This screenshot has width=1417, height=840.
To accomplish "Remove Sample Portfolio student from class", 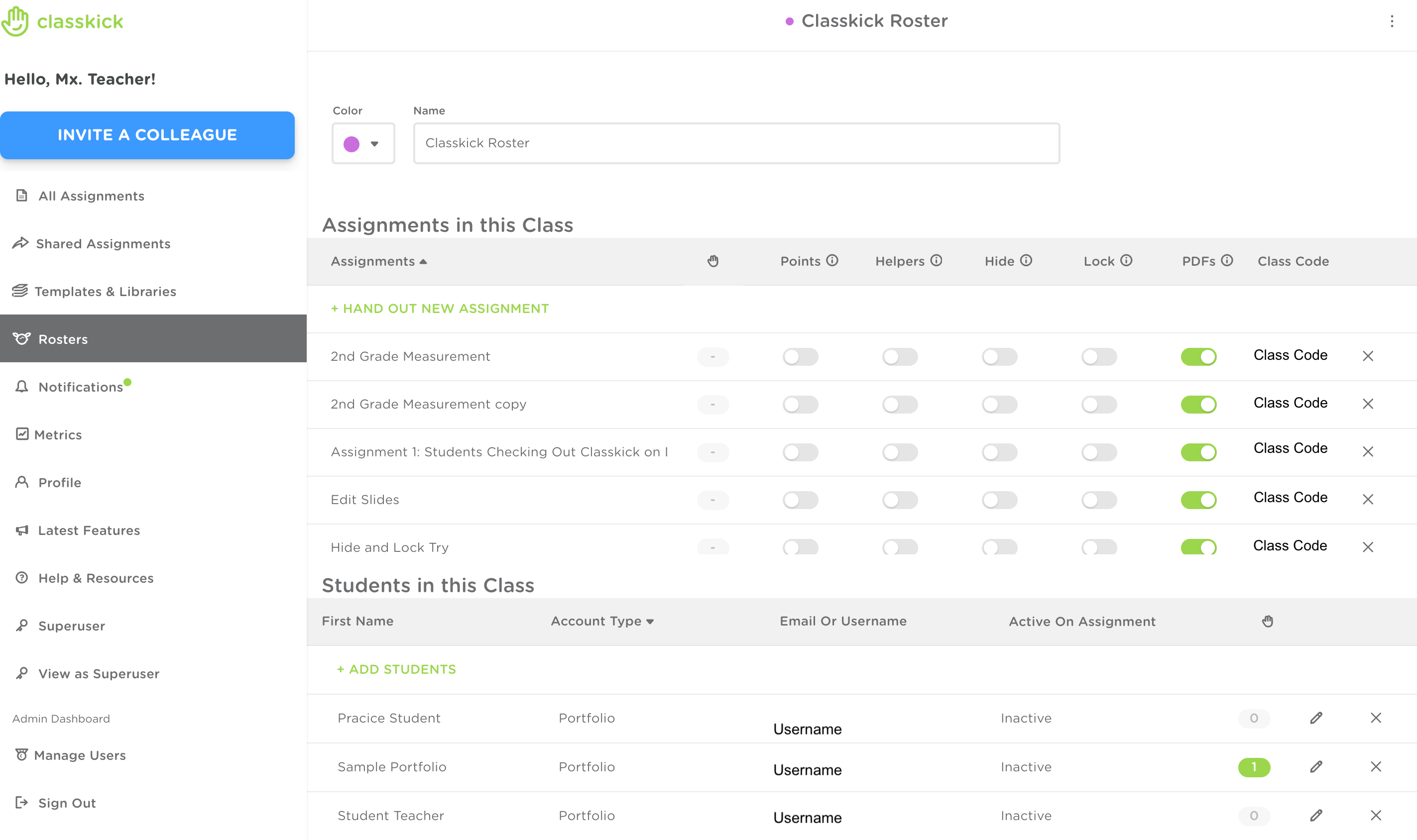I will 1376,766.
